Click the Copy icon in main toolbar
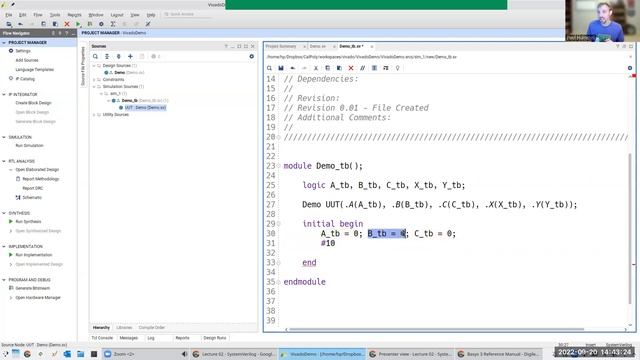 click(x=43, y=24)
